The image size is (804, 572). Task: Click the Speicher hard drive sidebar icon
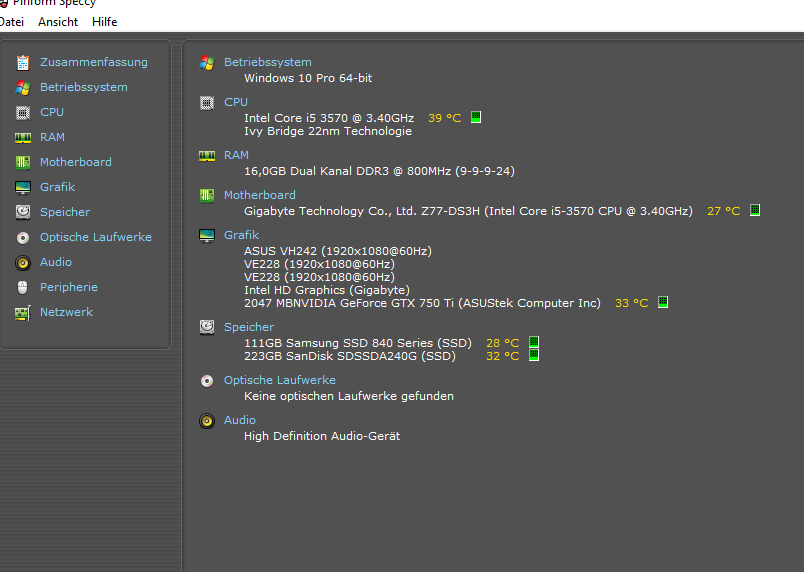(23, 212)
